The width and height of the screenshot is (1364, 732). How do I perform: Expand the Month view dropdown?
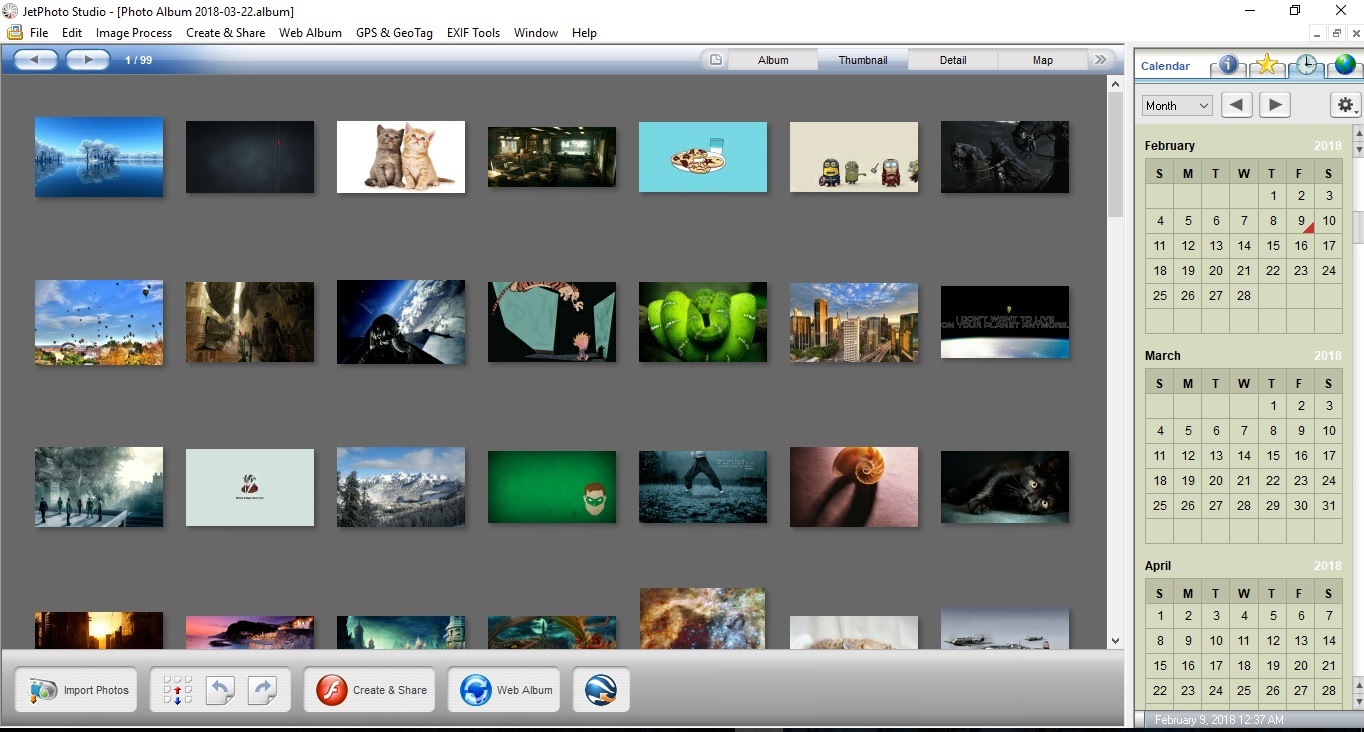[x=1177, y=105]
